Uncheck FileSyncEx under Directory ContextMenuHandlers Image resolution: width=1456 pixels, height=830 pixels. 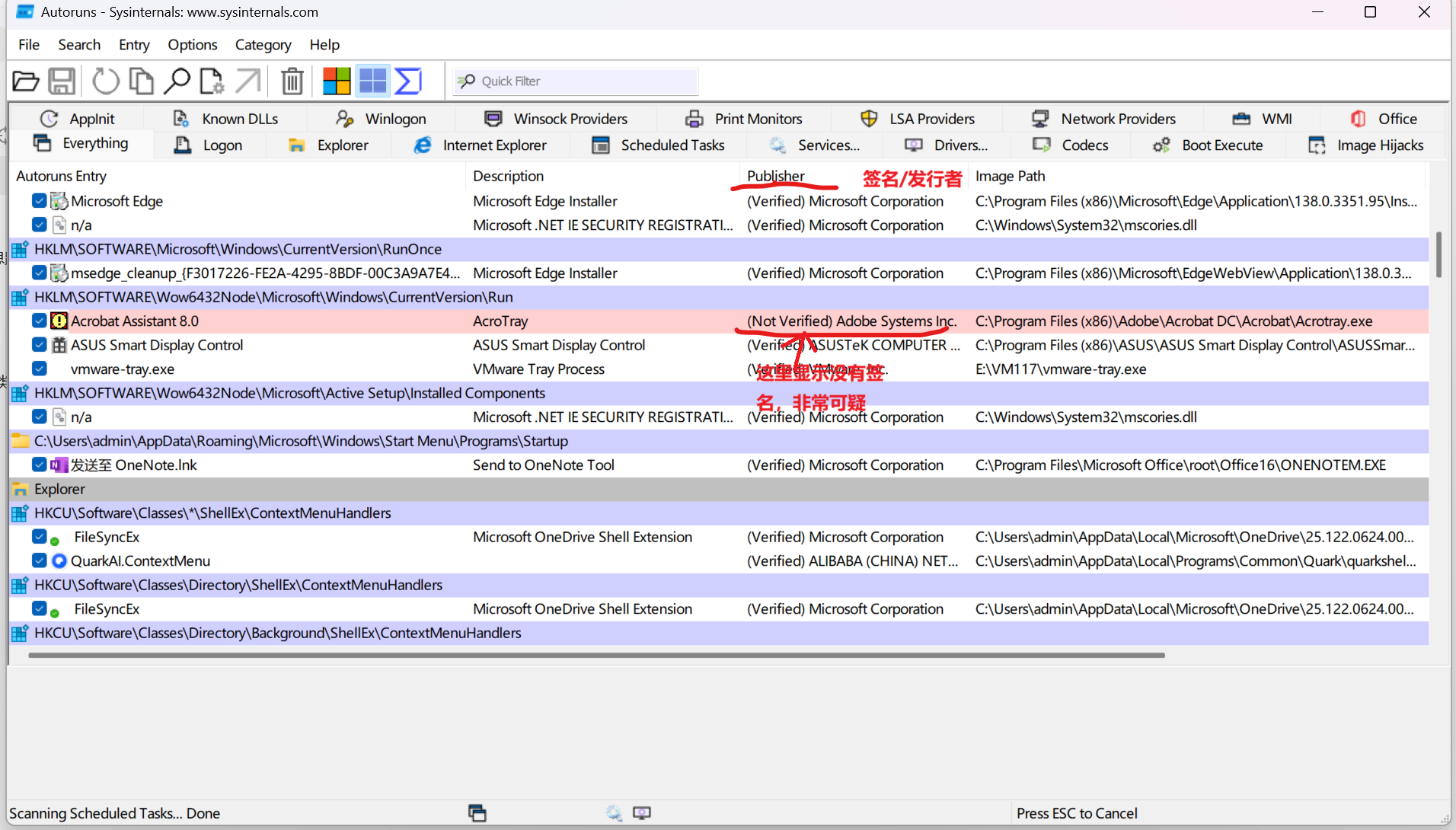tap(40, 608)
